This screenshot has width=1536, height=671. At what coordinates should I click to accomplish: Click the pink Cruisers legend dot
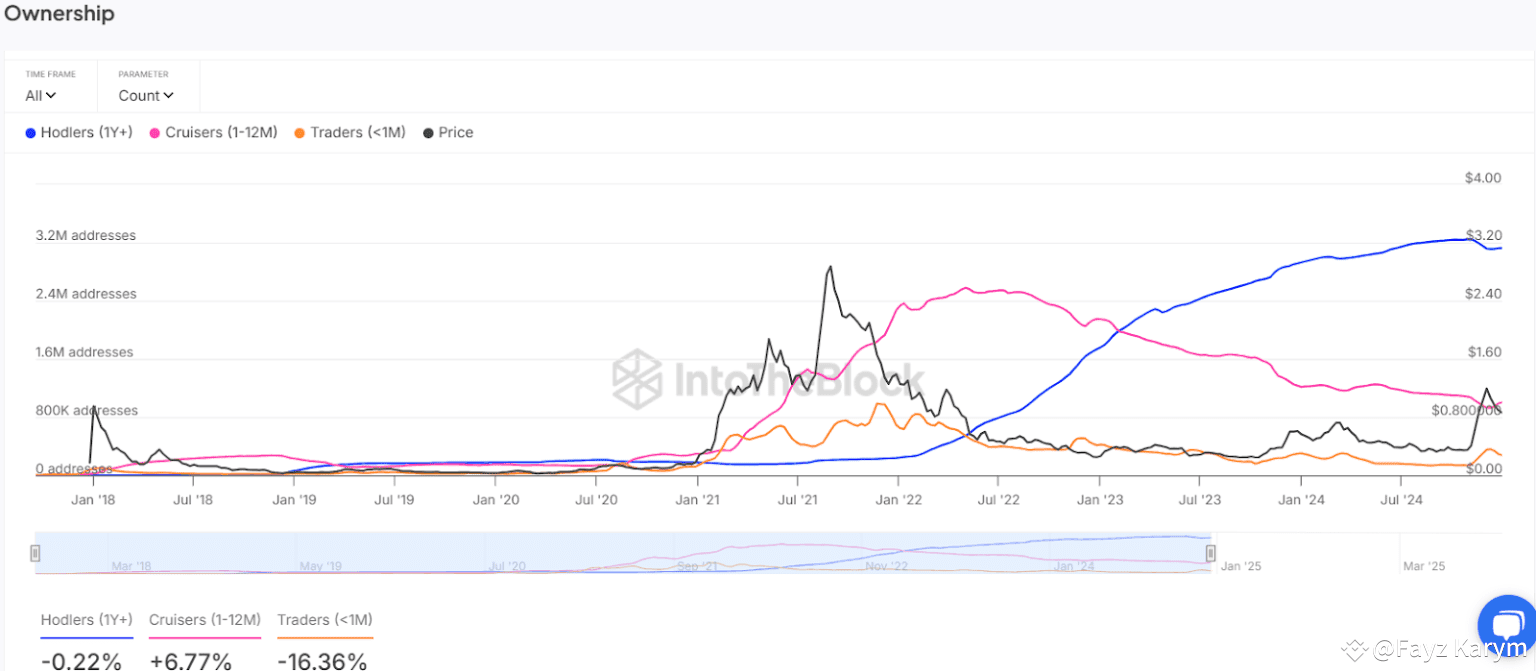pos(155,133)
